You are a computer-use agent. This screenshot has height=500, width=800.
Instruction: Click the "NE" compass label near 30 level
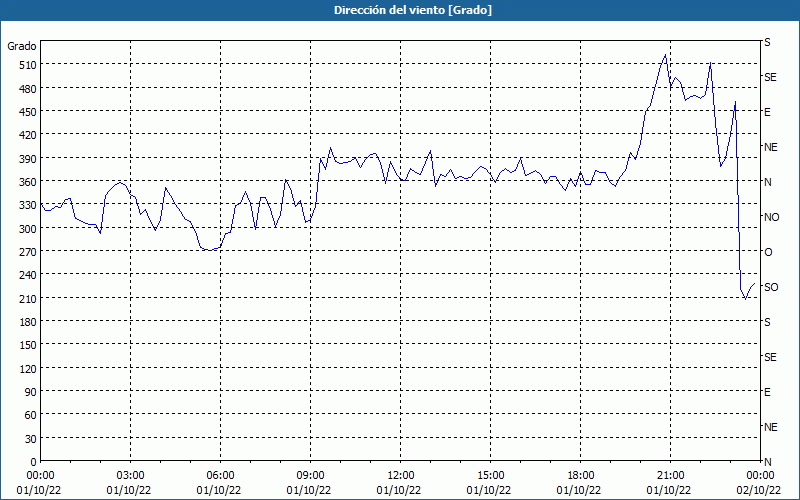click(770, 427)
